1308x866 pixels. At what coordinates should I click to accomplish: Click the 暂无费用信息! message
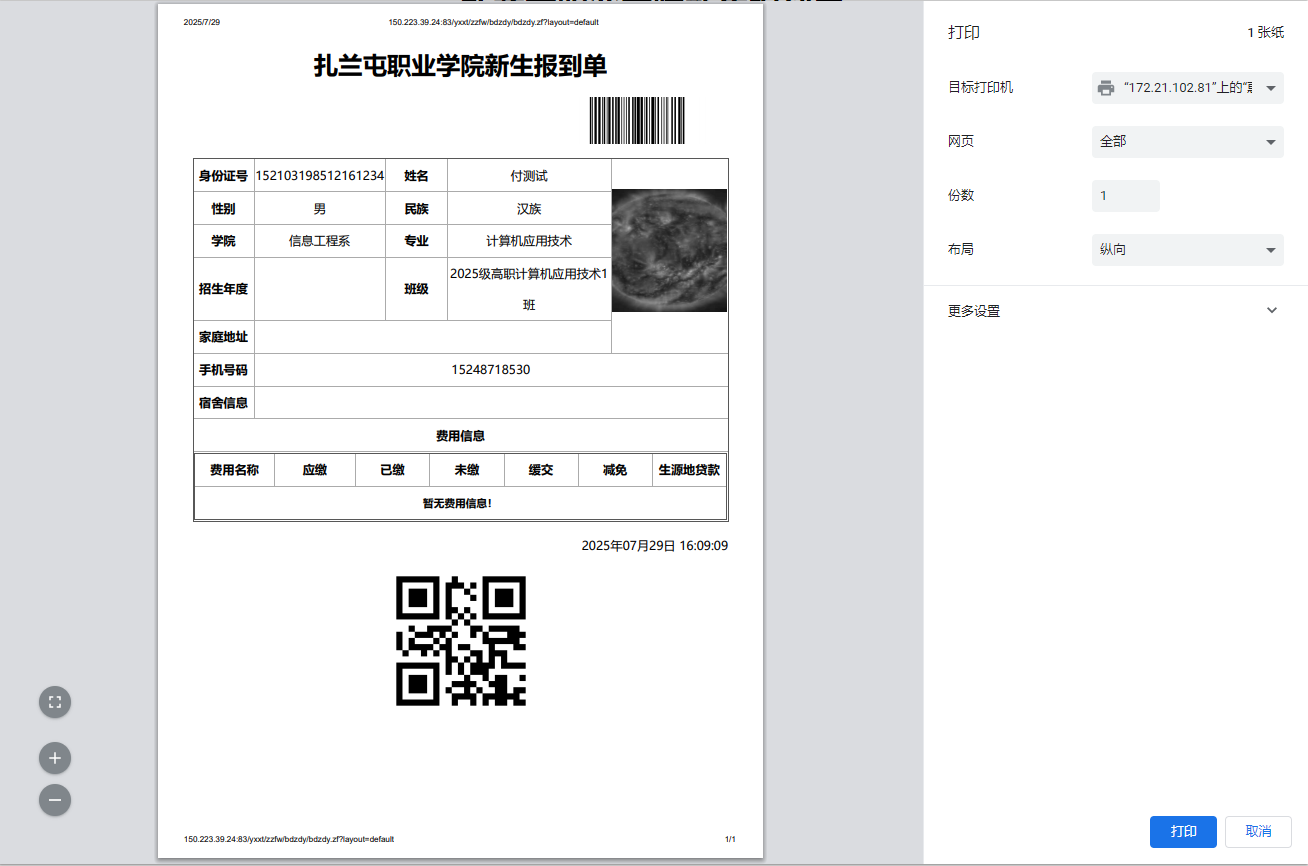[x=457, y=503]
